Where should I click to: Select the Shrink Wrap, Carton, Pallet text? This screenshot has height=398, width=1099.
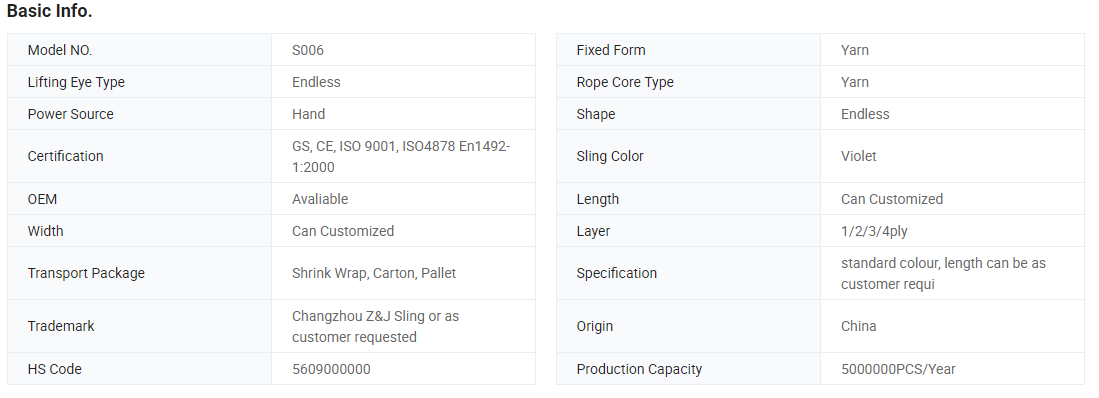374,273
